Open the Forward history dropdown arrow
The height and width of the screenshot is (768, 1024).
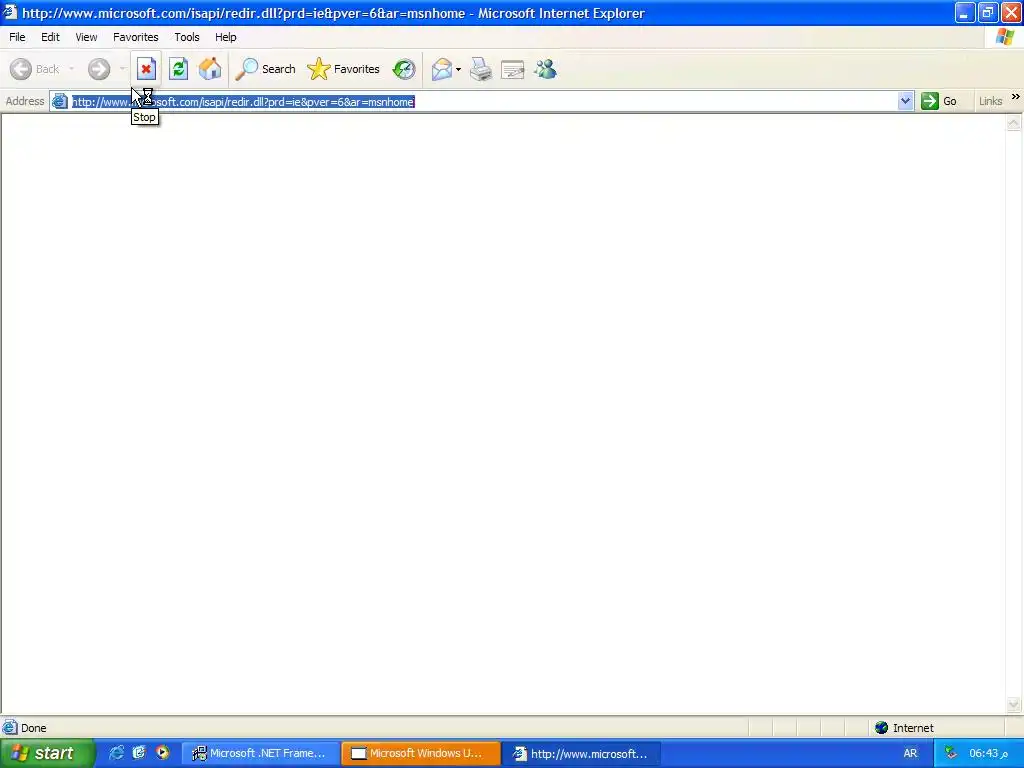pyautogui.click(x=122, y=69)
